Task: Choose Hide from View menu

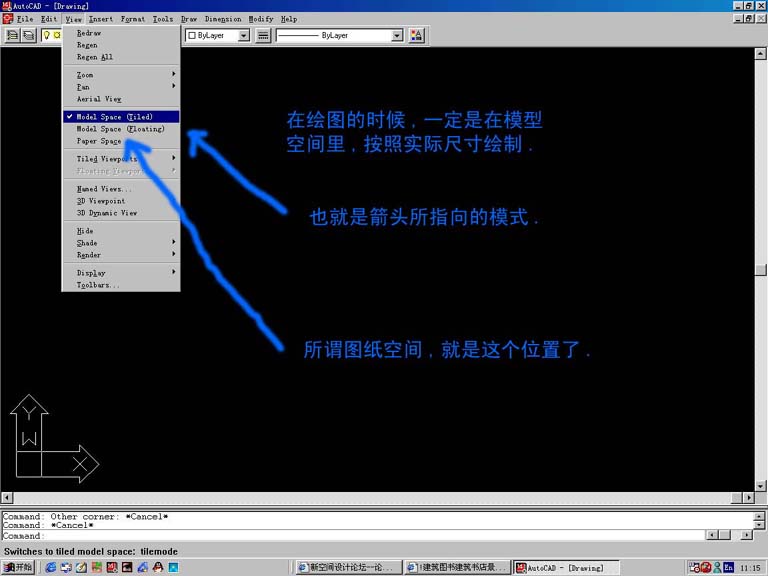Action: tap(121, 231)
